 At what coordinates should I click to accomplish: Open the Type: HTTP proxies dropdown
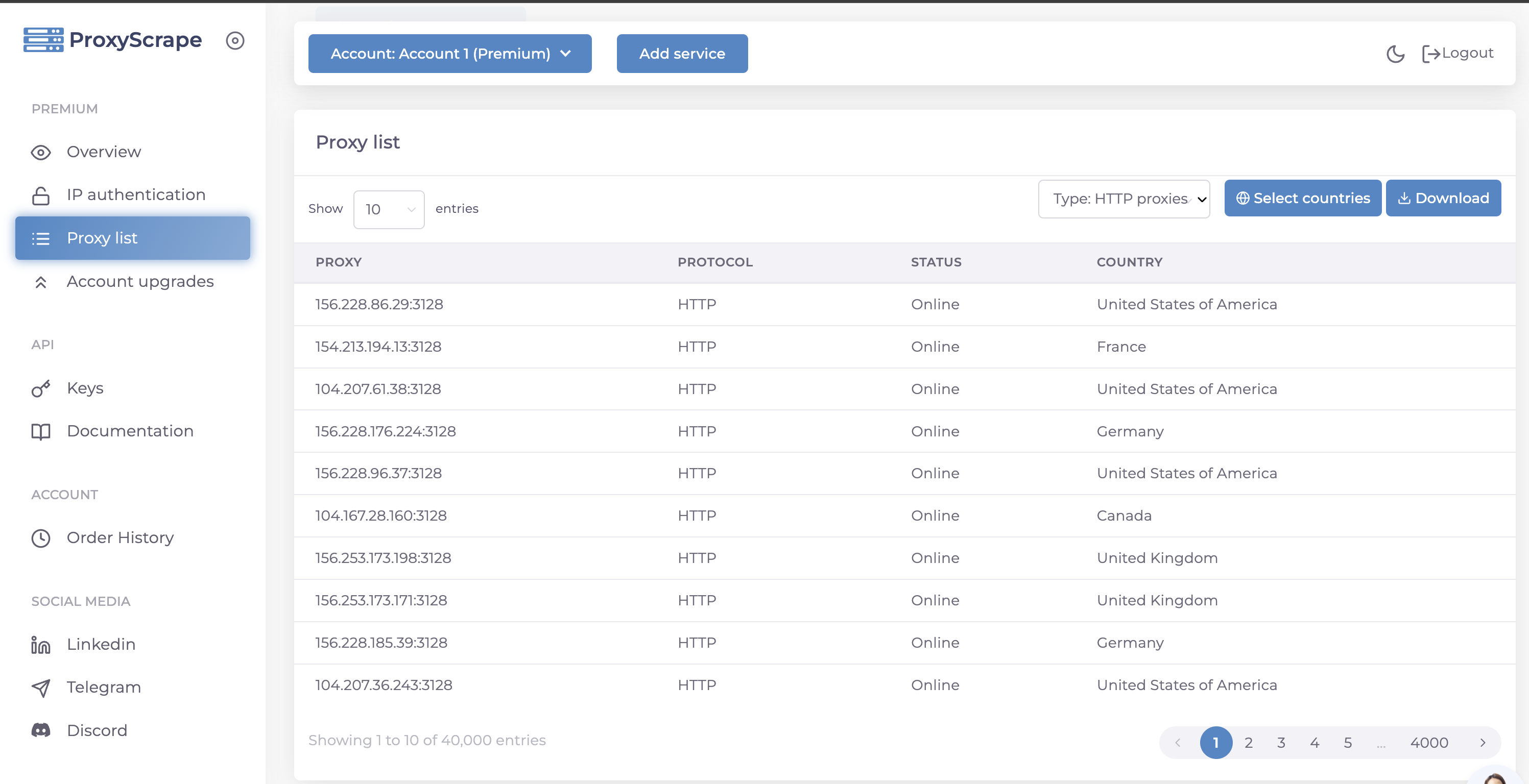click(x=1124, y=199)
